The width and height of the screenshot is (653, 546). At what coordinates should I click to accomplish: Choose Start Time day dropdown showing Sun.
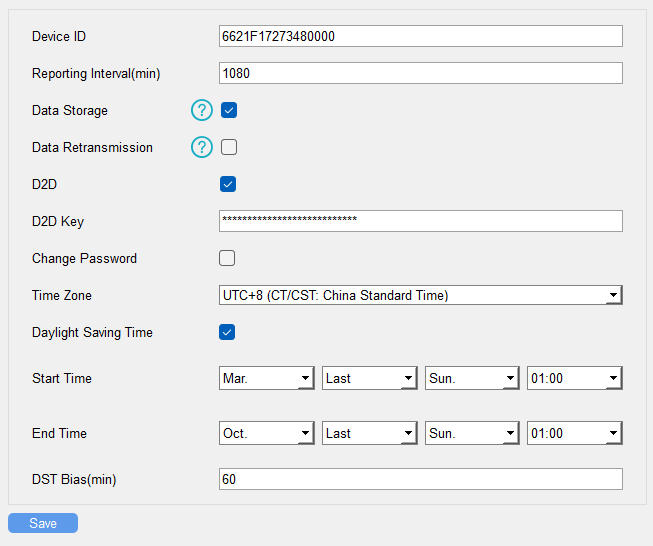point(472,379)
